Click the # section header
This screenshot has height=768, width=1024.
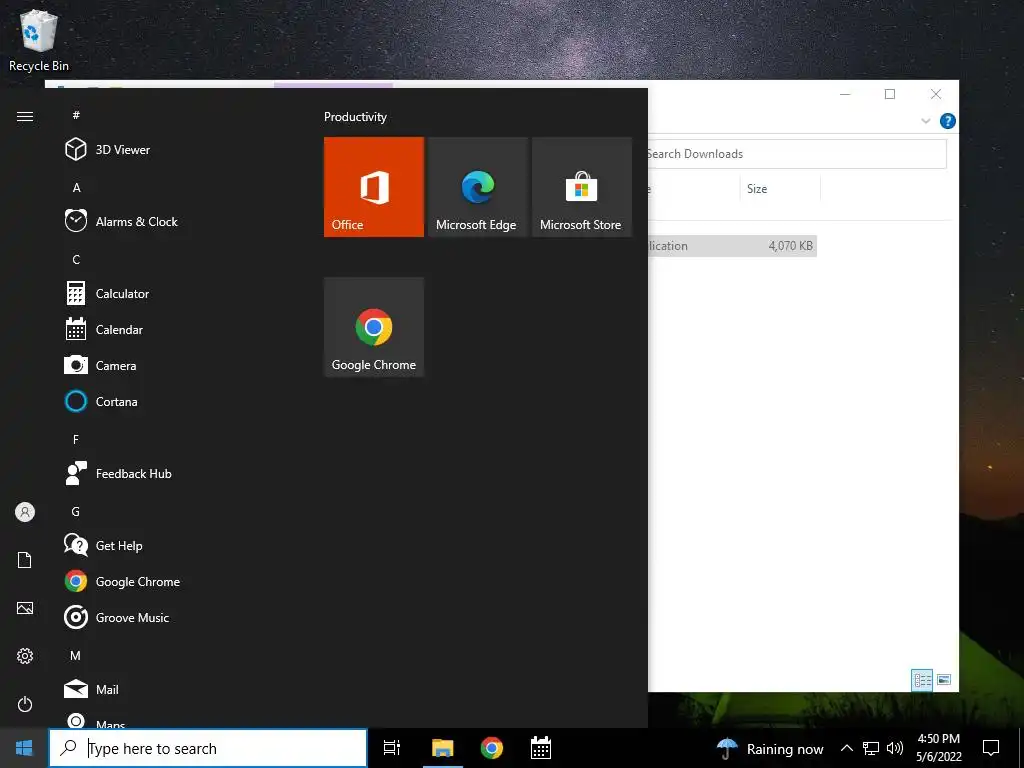pyautogui.click(x=76, y=115)
